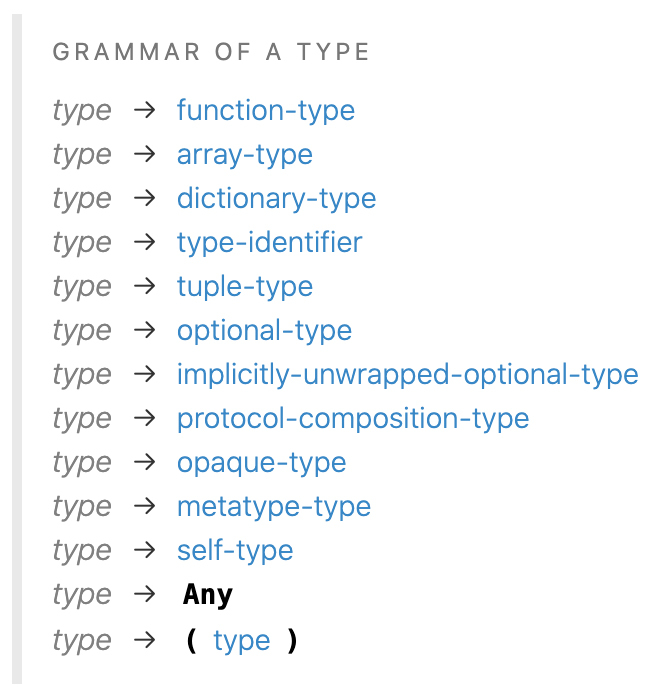Follow the metatype-type link
650x692 pixels.
[x=274, y=507]
